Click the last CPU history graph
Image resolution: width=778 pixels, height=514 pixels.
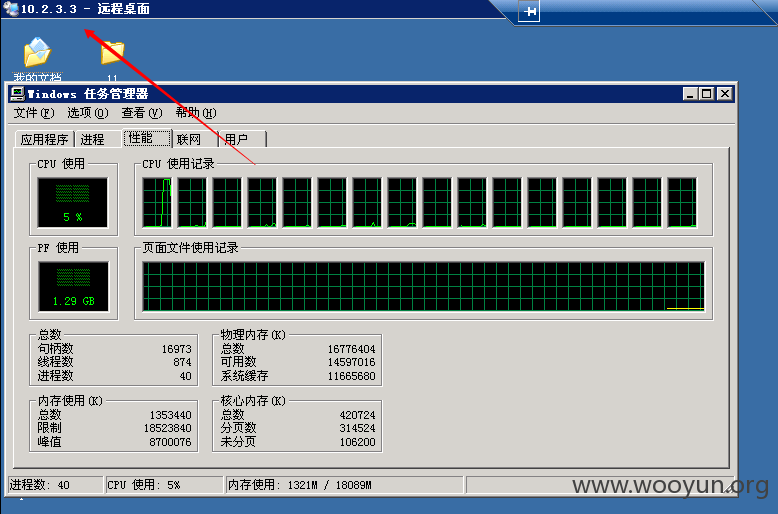point(682,203)
